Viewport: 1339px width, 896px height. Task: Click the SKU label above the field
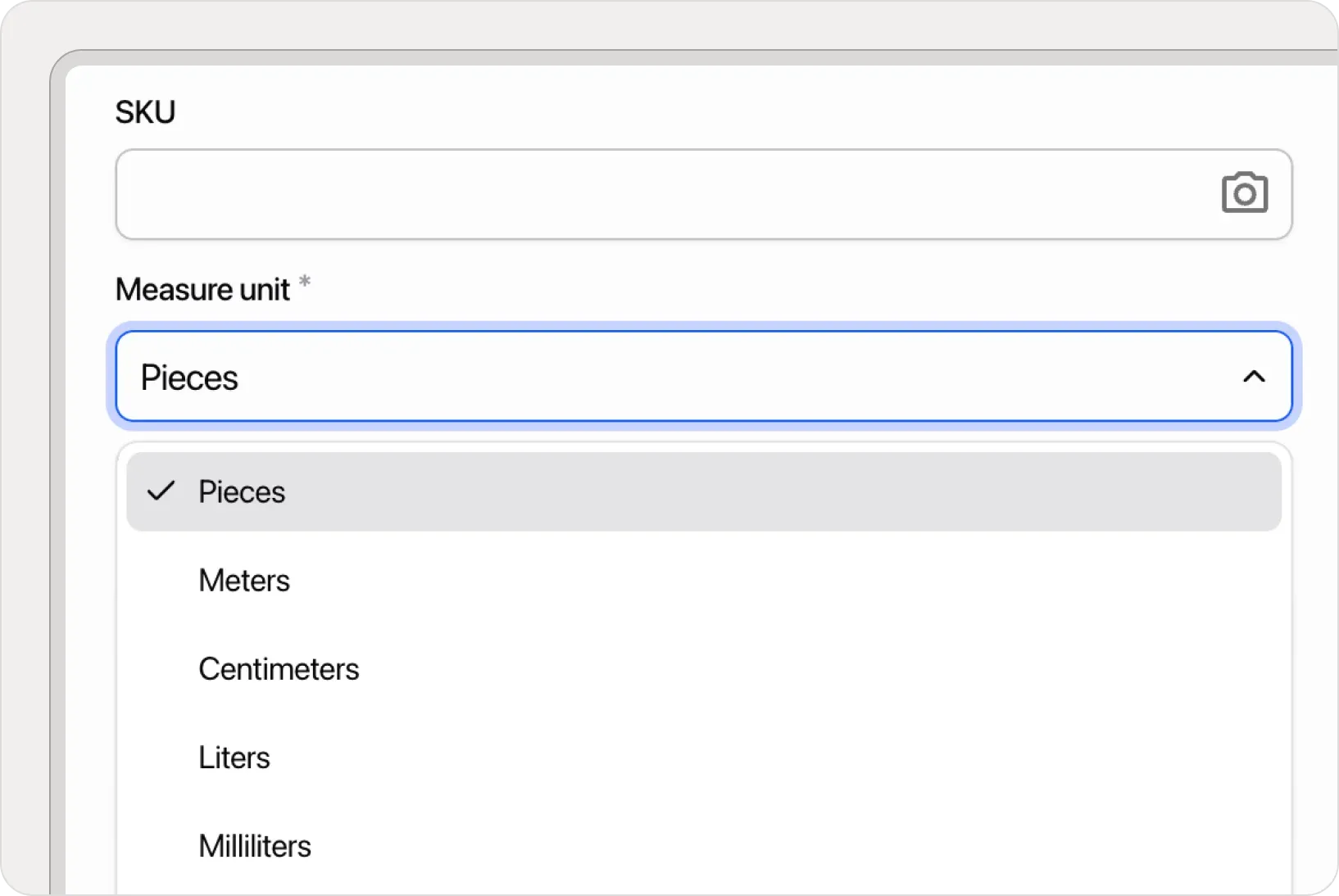click(x=145, y=111)
